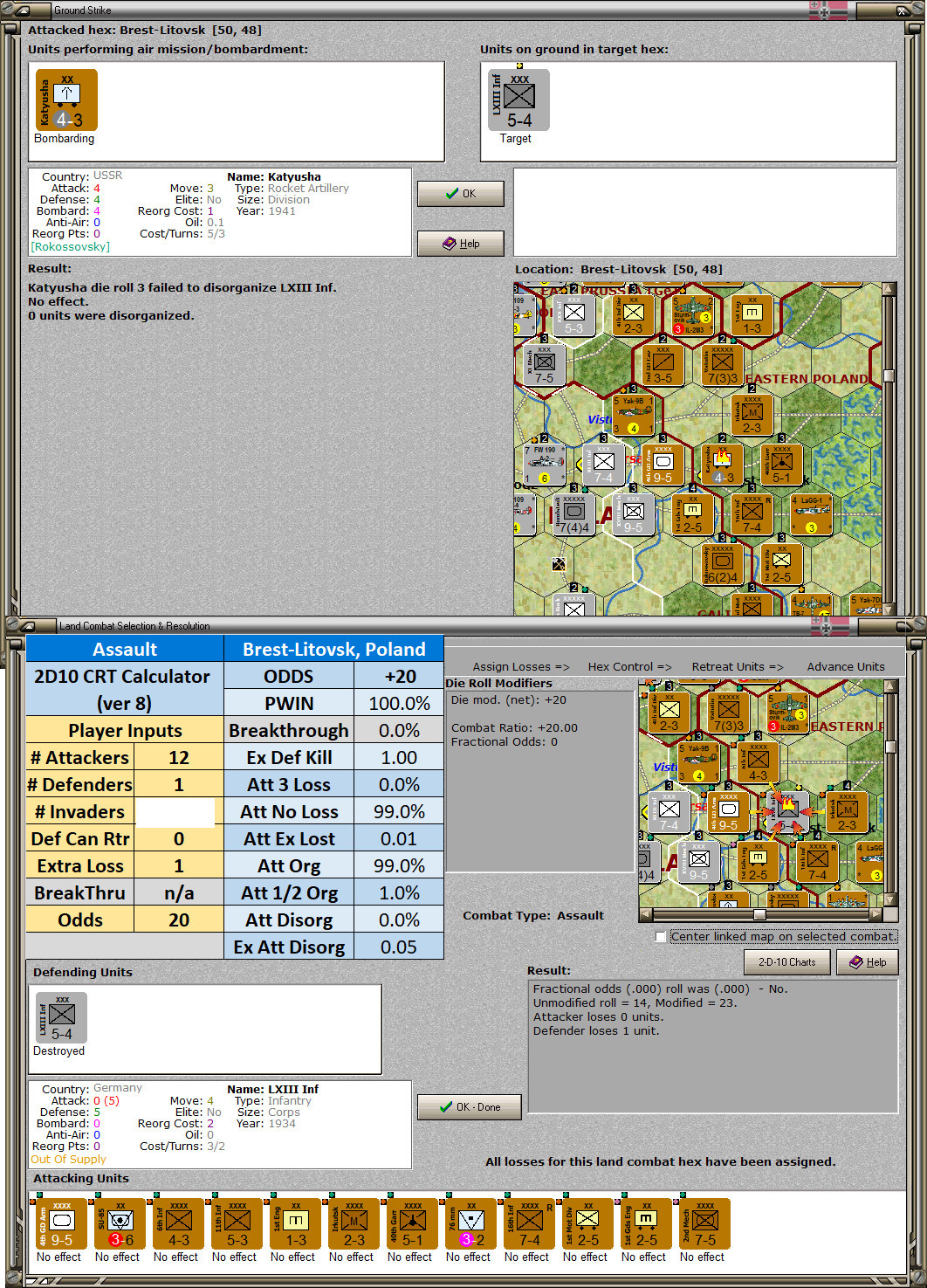
Task: Click Help in Land Combat window
Action: (x=868, y=962)
